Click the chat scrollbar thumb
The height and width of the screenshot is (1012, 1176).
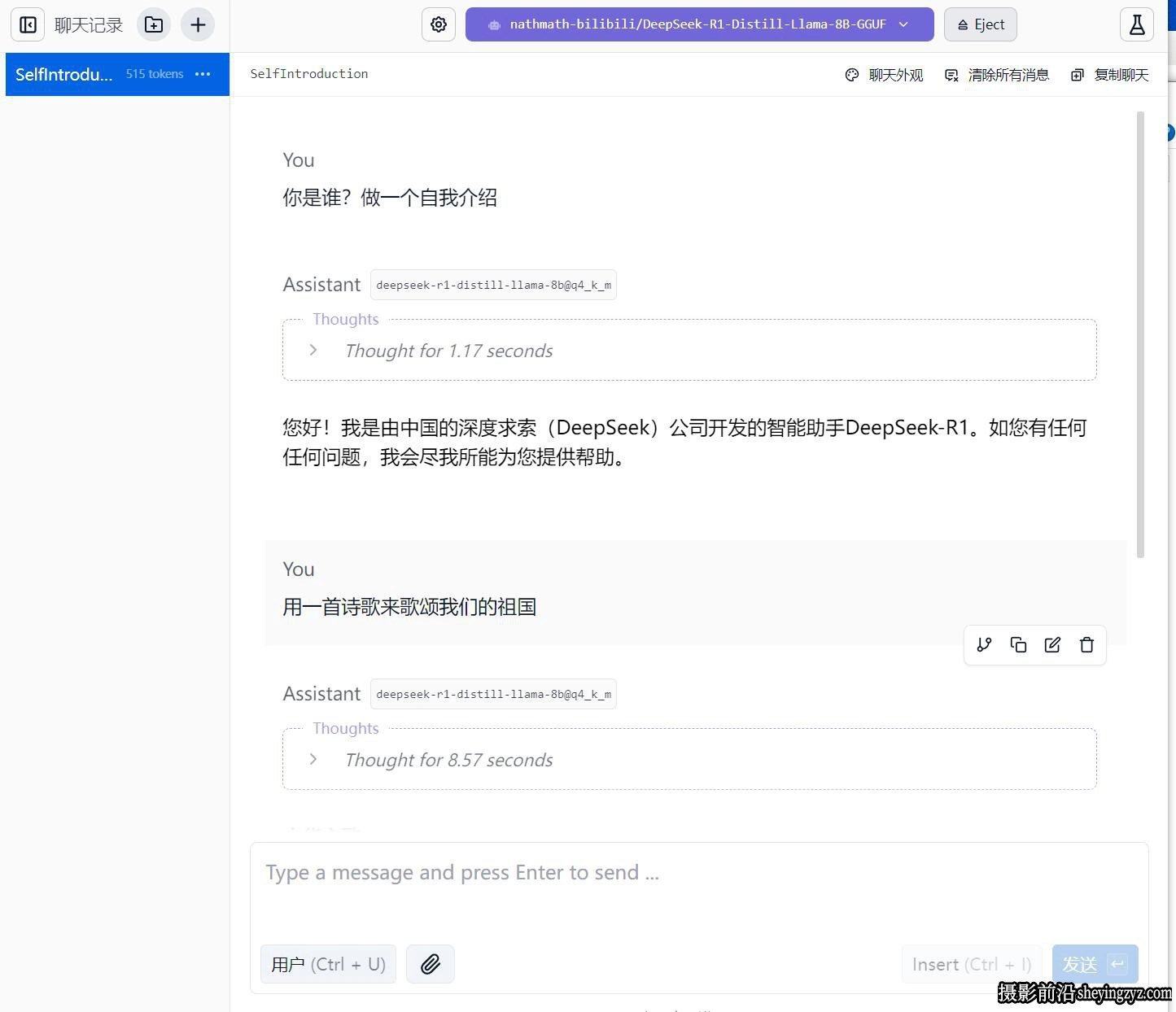(1140, 334)
